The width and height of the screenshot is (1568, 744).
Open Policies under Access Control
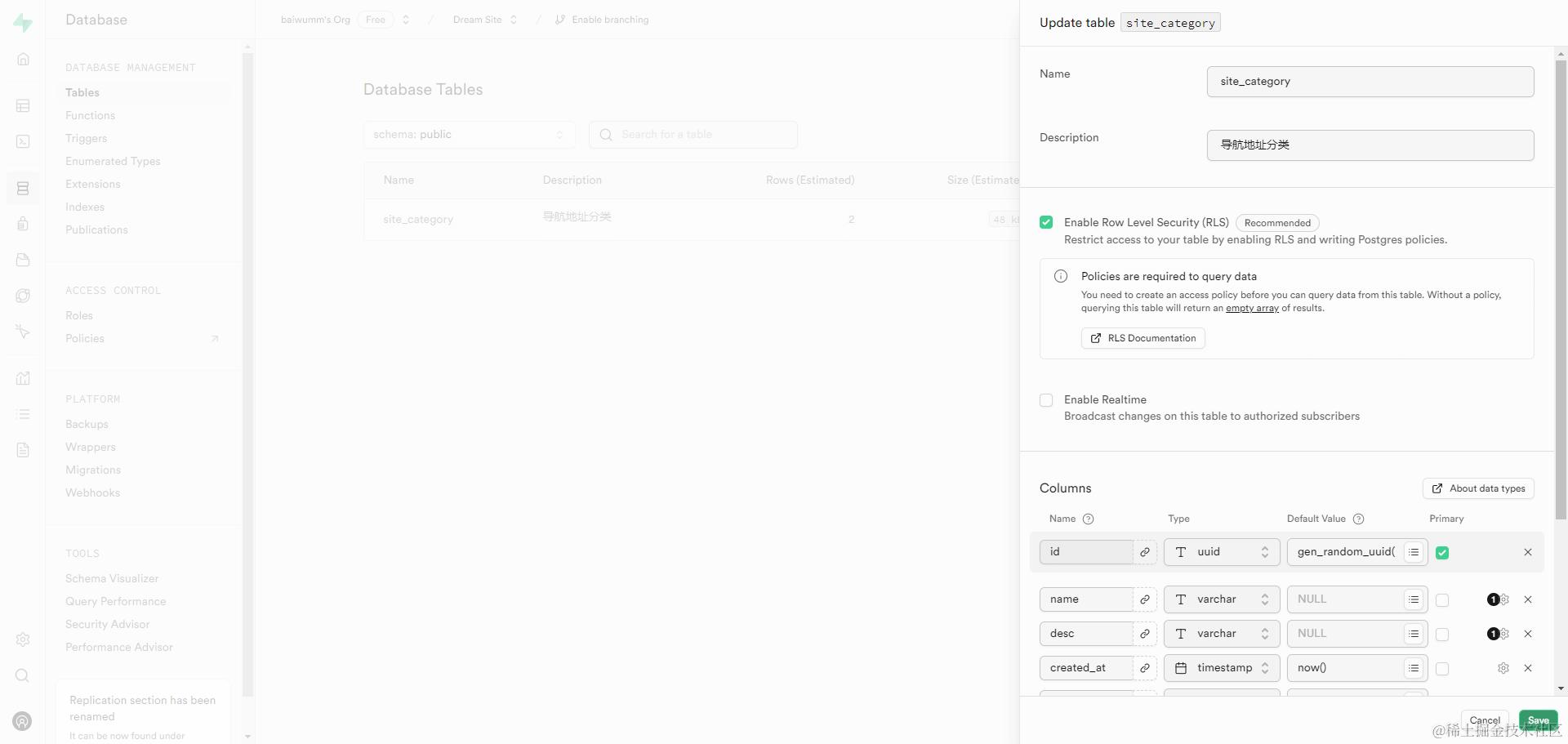(x=85, y=339)
